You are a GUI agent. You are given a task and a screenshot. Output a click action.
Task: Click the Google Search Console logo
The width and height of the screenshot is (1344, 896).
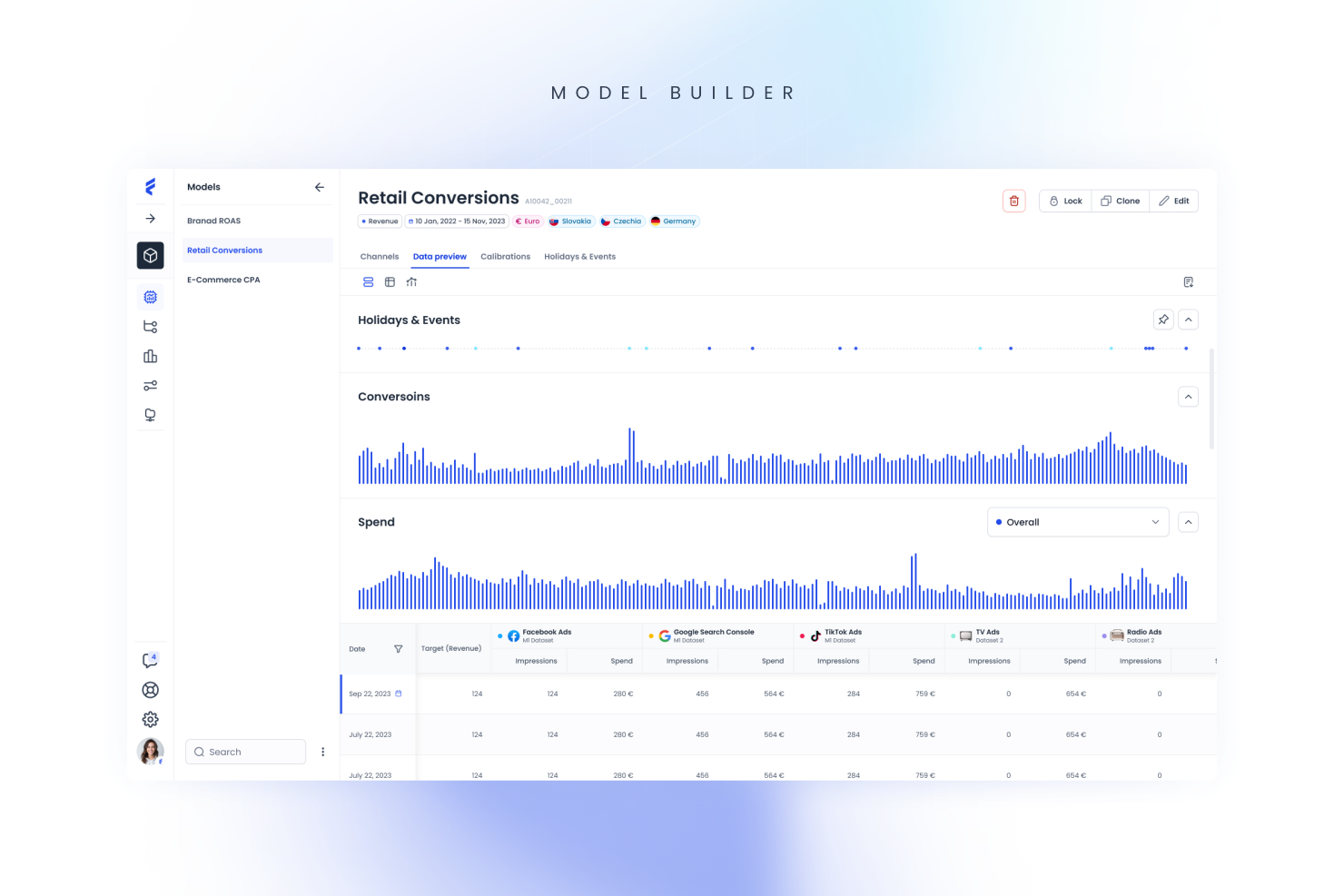click(x=665, y=636)
